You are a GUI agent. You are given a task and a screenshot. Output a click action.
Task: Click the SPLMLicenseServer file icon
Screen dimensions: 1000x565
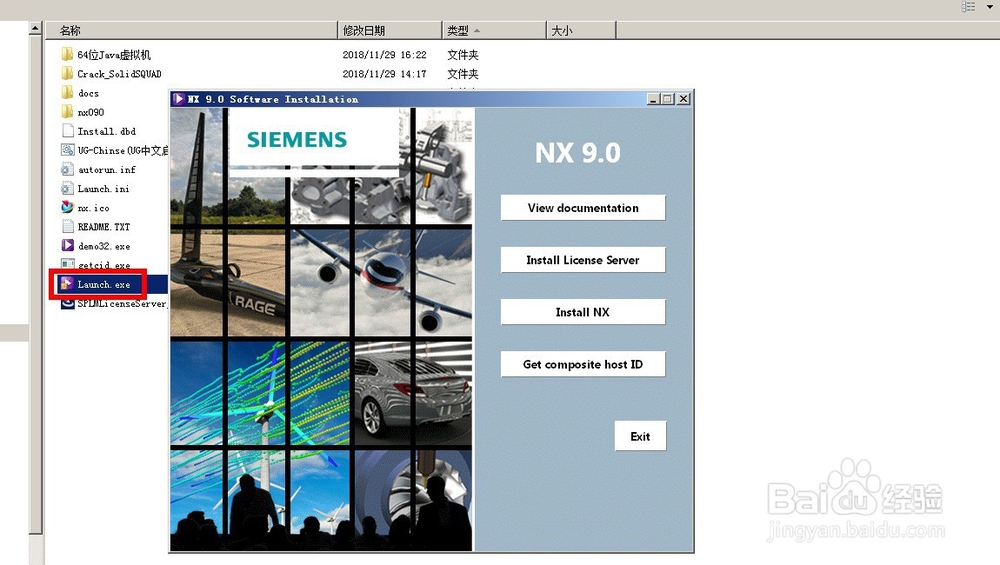click(68, 304)
